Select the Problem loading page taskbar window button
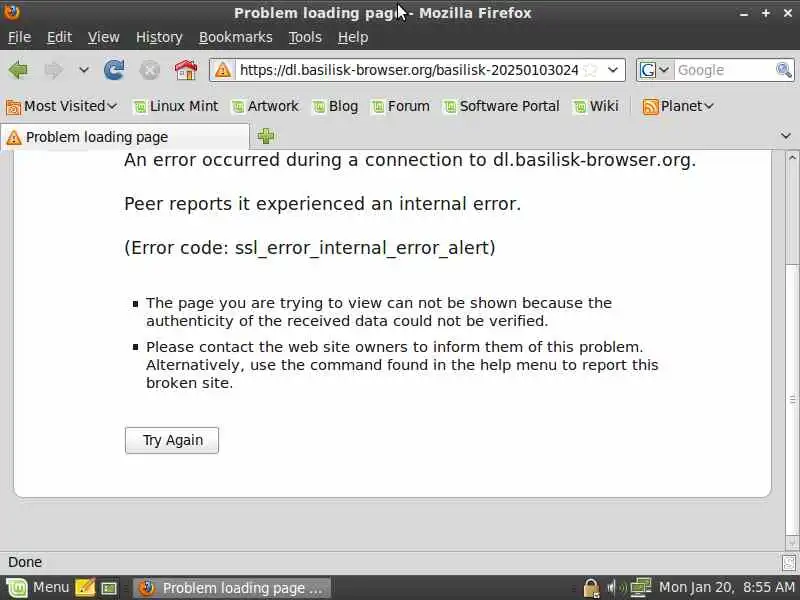 tap(232, 588)
